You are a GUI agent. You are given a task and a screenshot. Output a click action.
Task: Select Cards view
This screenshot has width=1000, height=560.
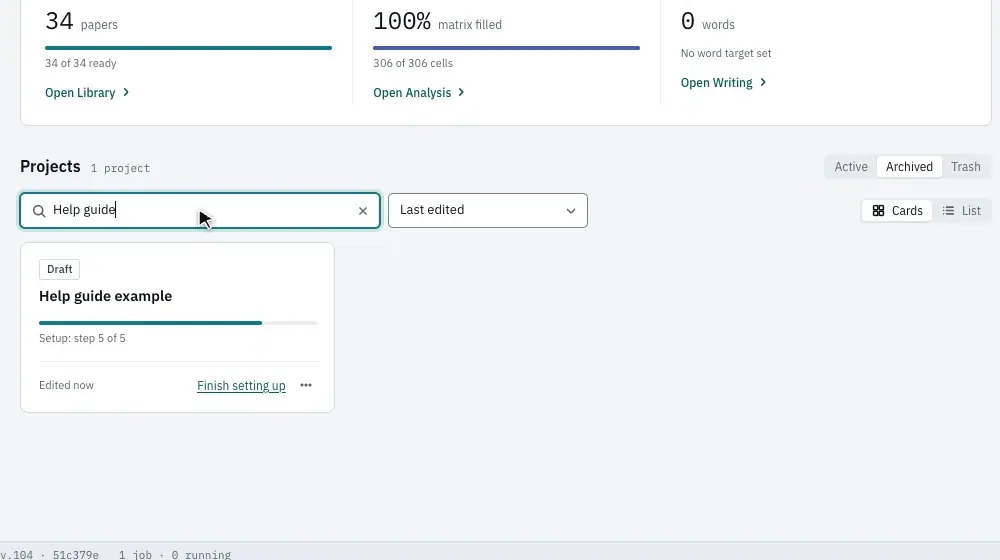tap(897, 210)
